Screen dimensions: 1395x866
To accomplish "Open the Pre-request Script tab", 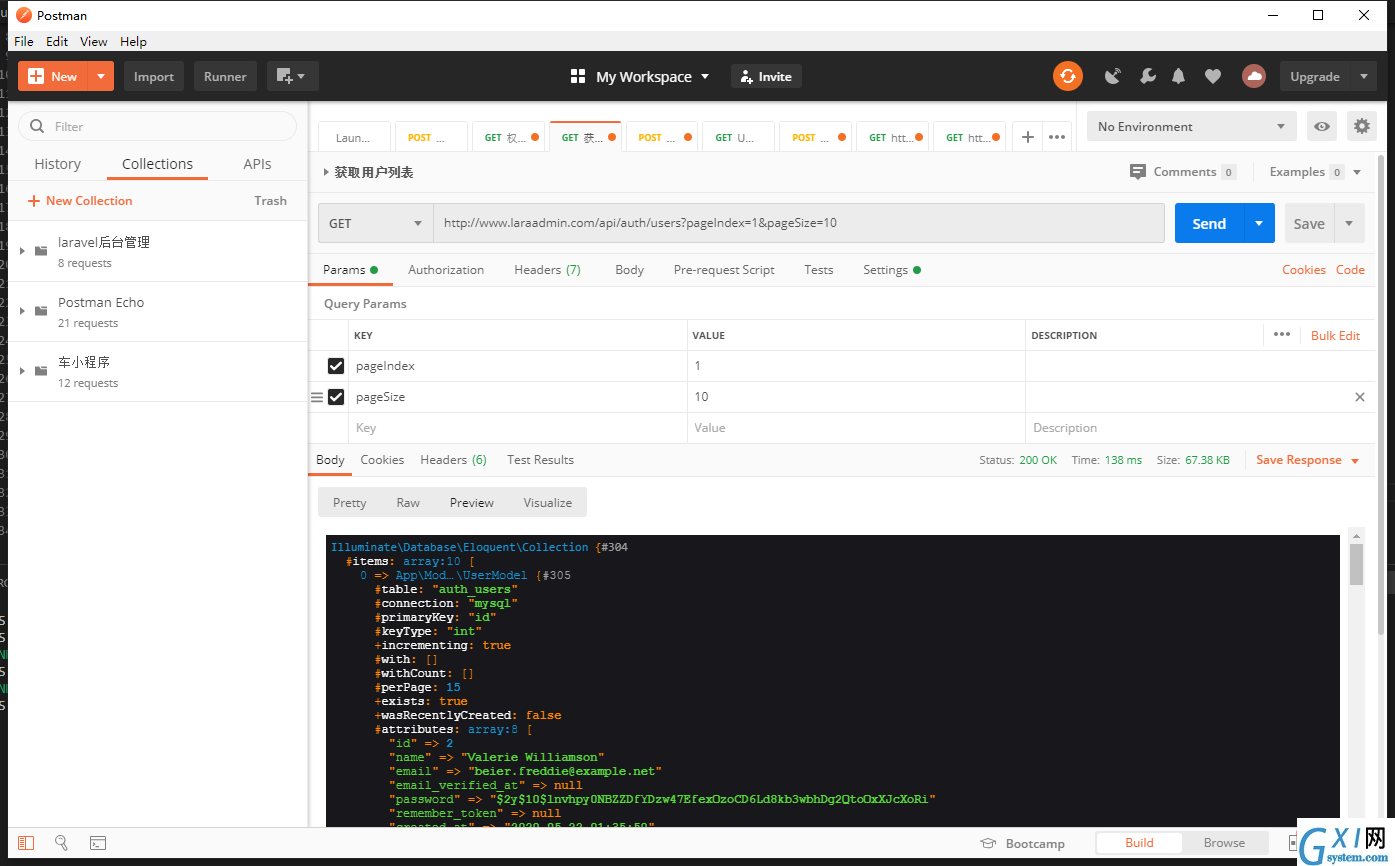I will pos(724,270).
